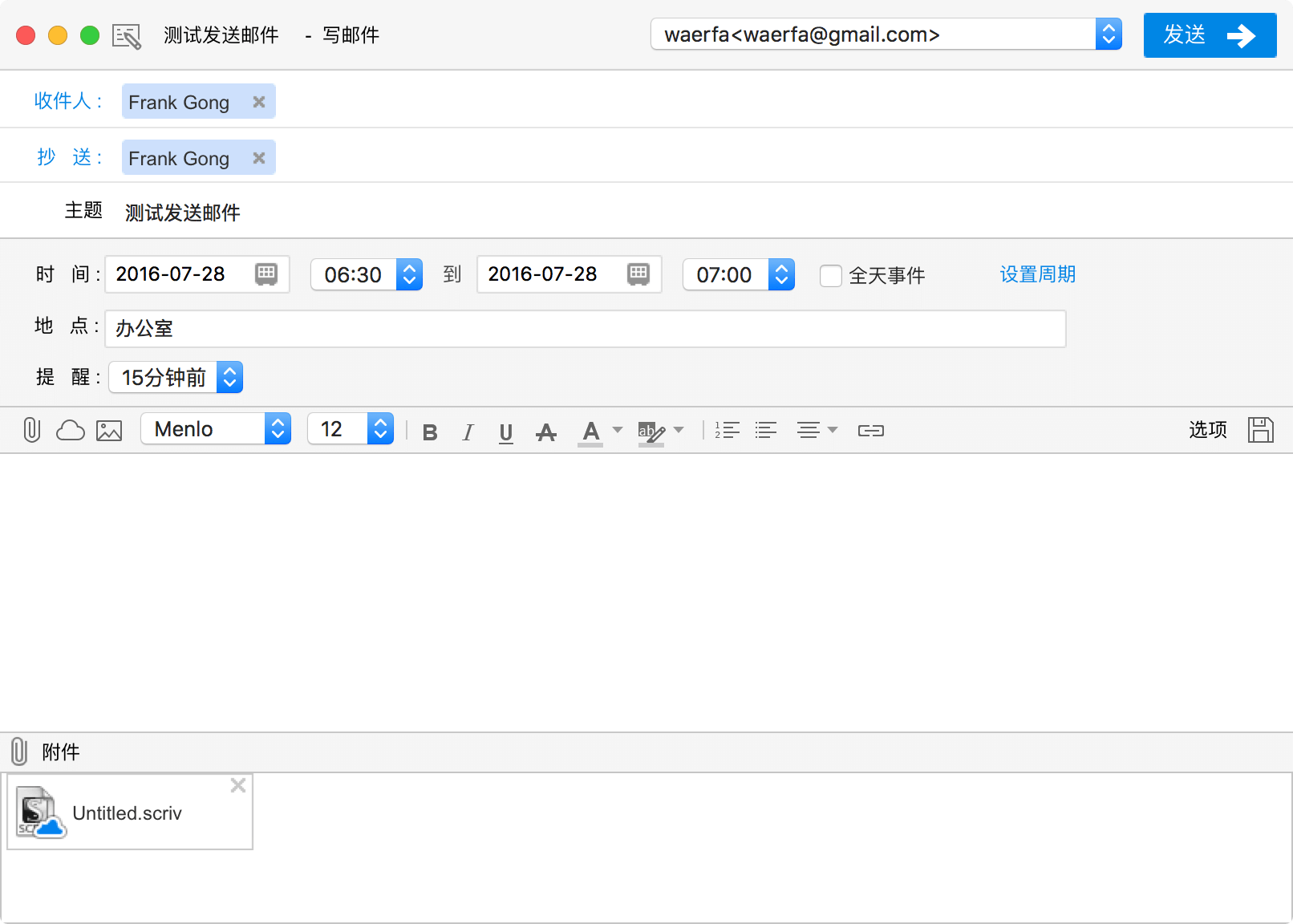The image size is (1293, 924).
Task: Insert image using the picture icon
Action: pyautogui.click(x=109, y=431)
